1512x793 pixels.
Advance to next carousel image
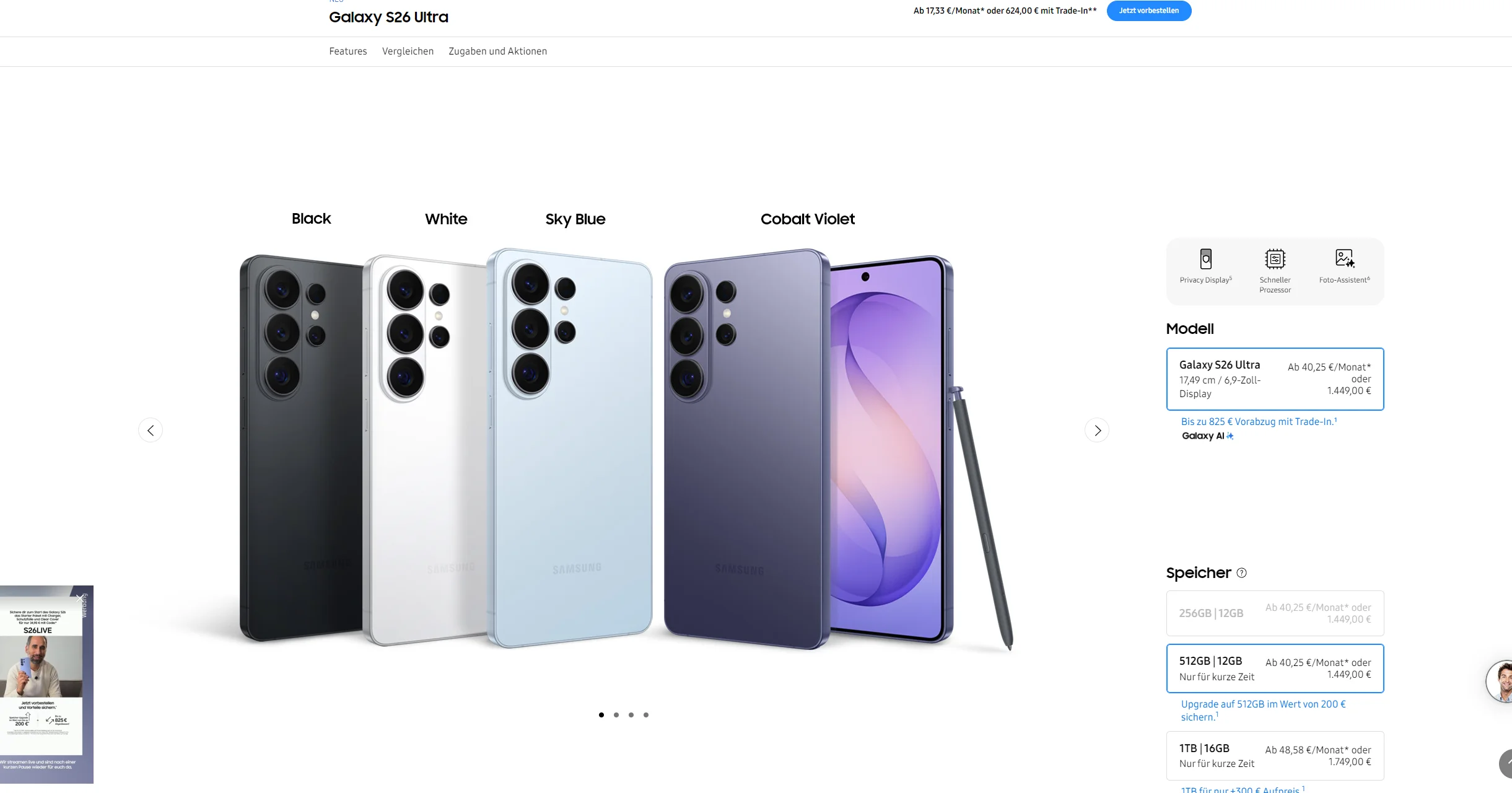click(x=1097, y=430)
